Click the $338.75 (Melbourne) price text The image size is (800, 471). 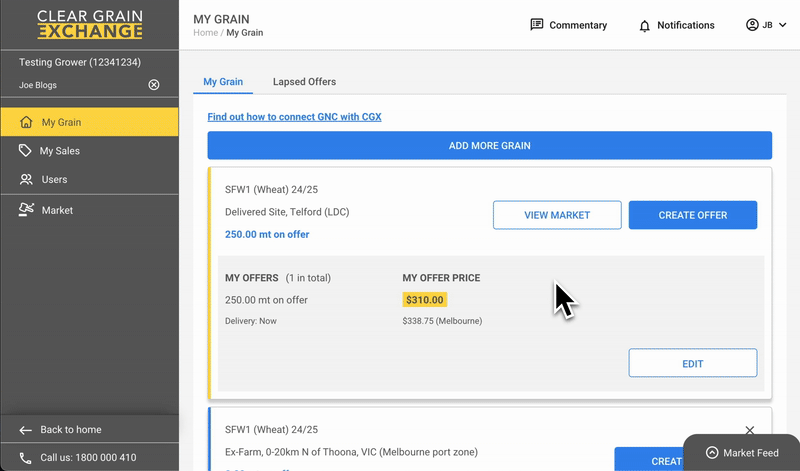[442, 321]
